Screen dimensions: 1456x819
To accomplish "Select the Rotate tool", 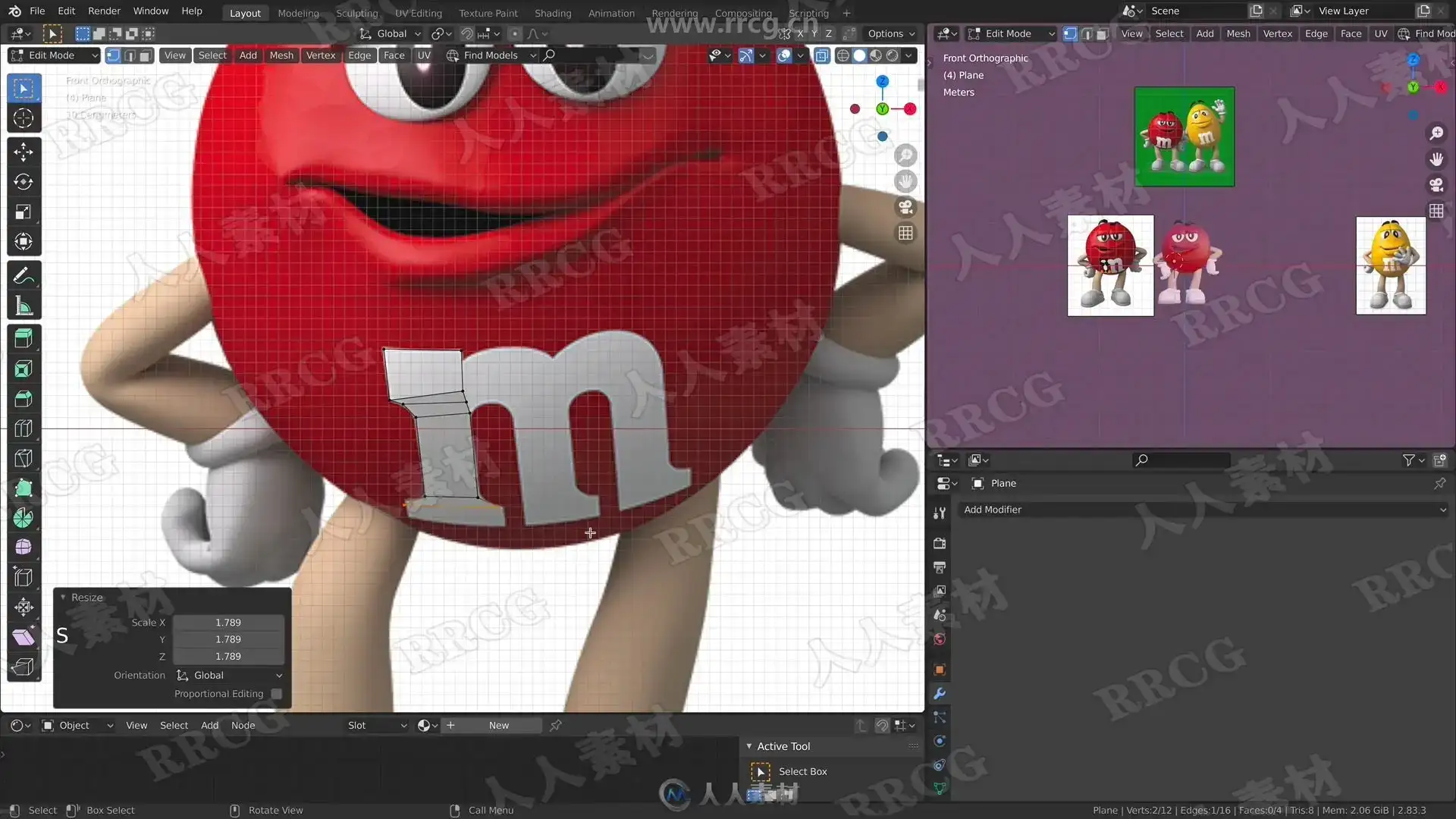I will (x=23, y=182).
